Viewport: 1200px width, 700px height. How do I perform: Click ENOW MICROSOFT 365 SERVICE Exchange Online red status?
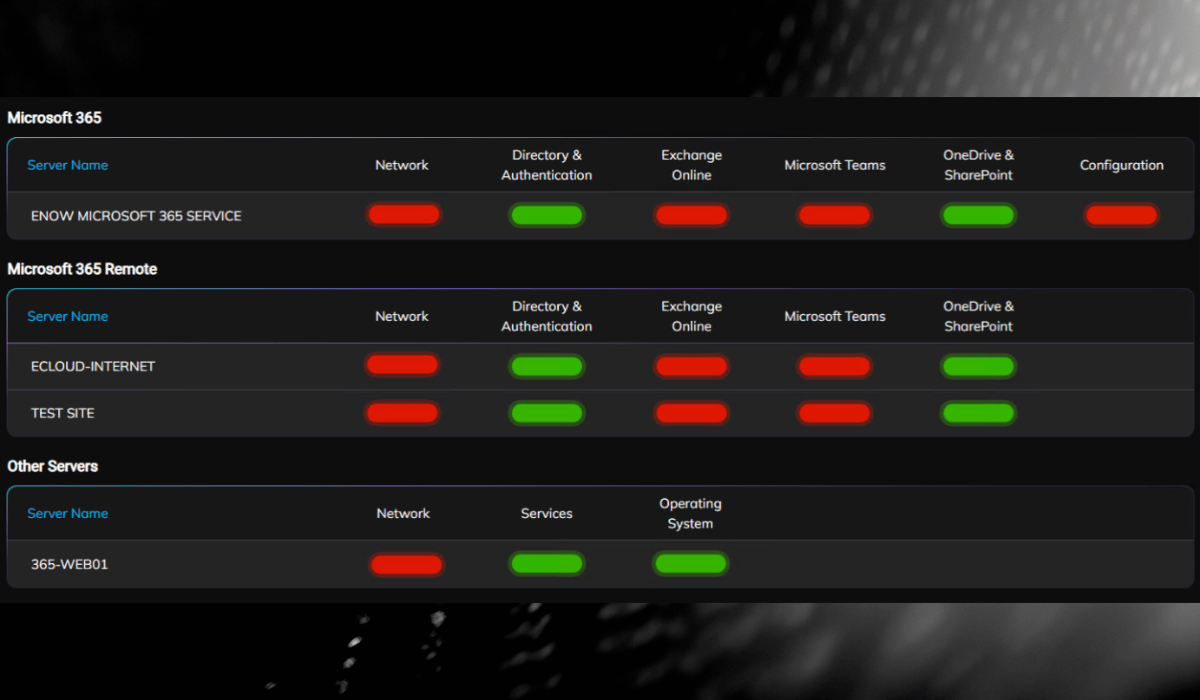pyautogui.click(x=691, y=215)
